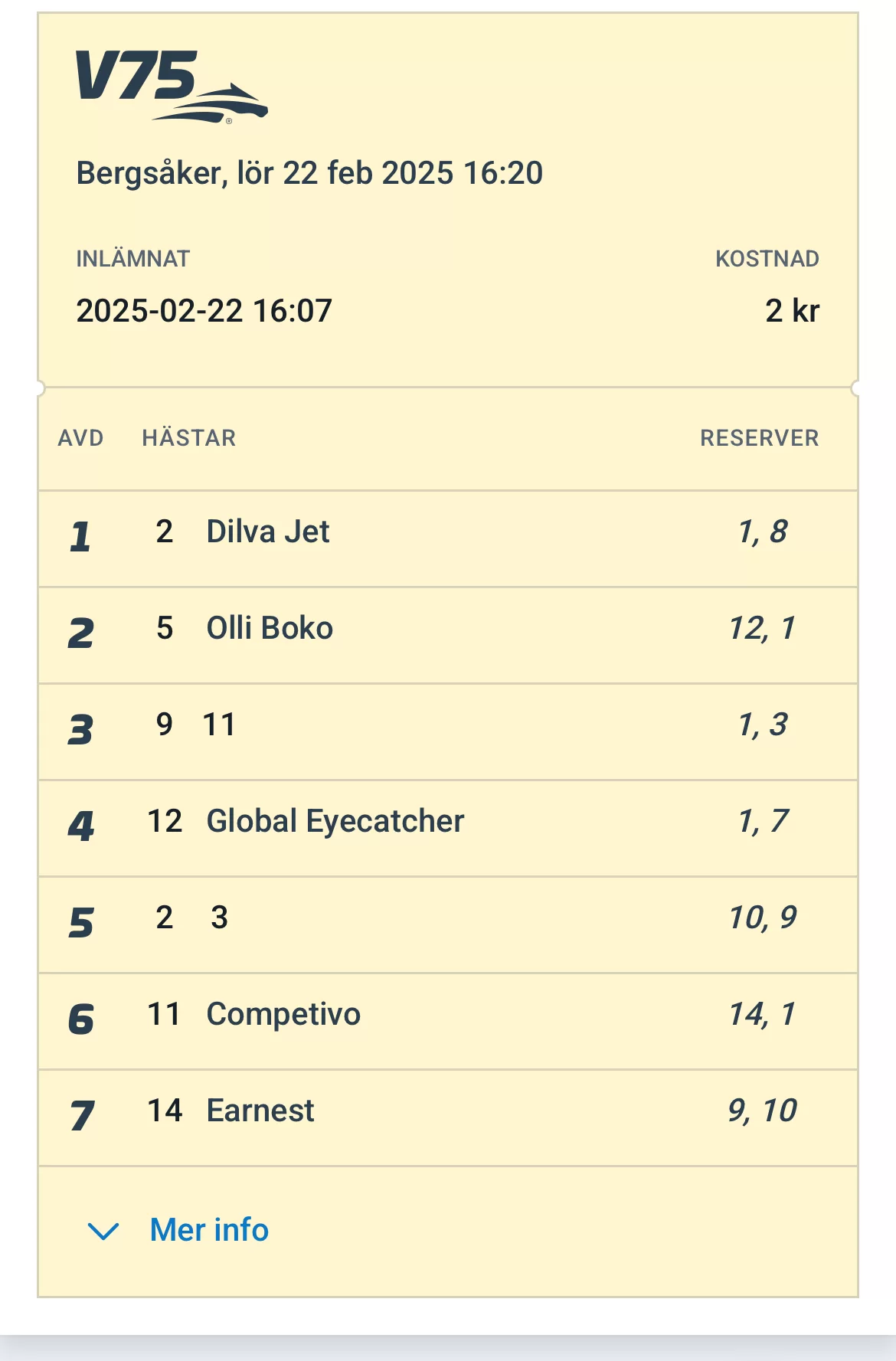Click race number 3 icon
The image size is (896, 1361).
(x=80, y=730)
